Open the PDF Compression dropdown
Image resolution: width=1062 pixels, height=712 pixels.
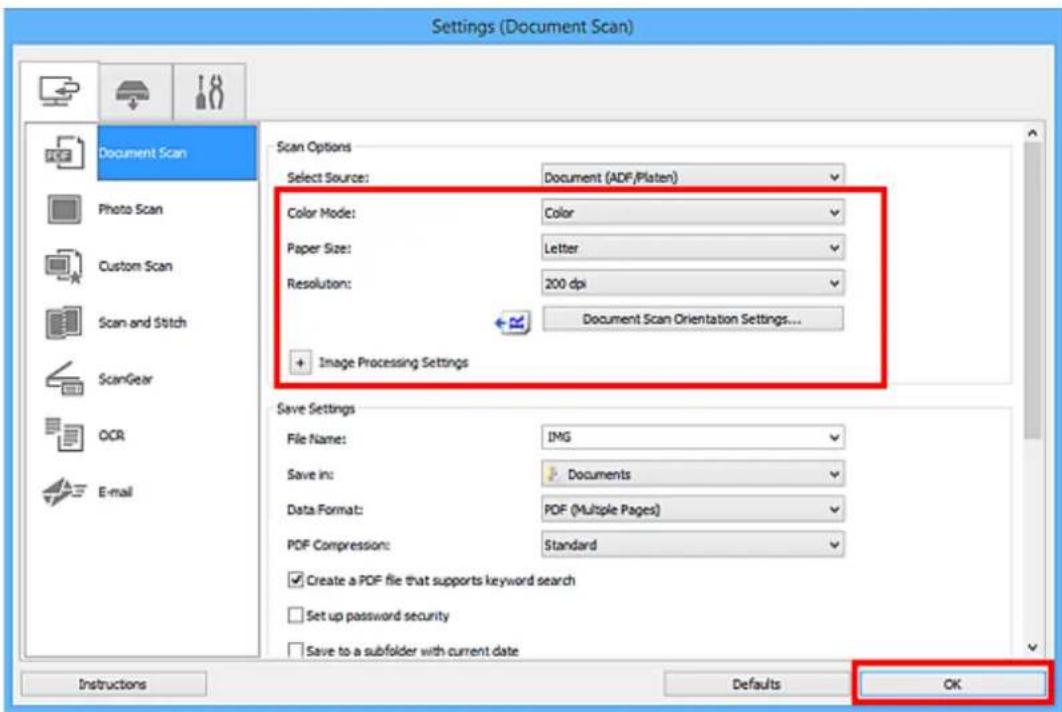(692, 545)
